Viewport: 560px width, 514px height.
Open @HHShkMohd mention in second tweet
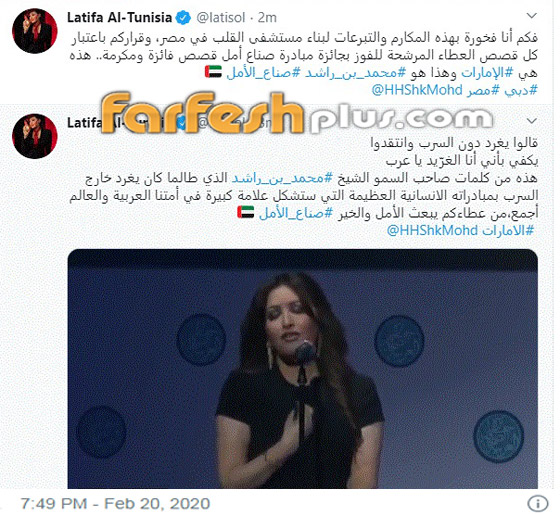tap(432, 230)
